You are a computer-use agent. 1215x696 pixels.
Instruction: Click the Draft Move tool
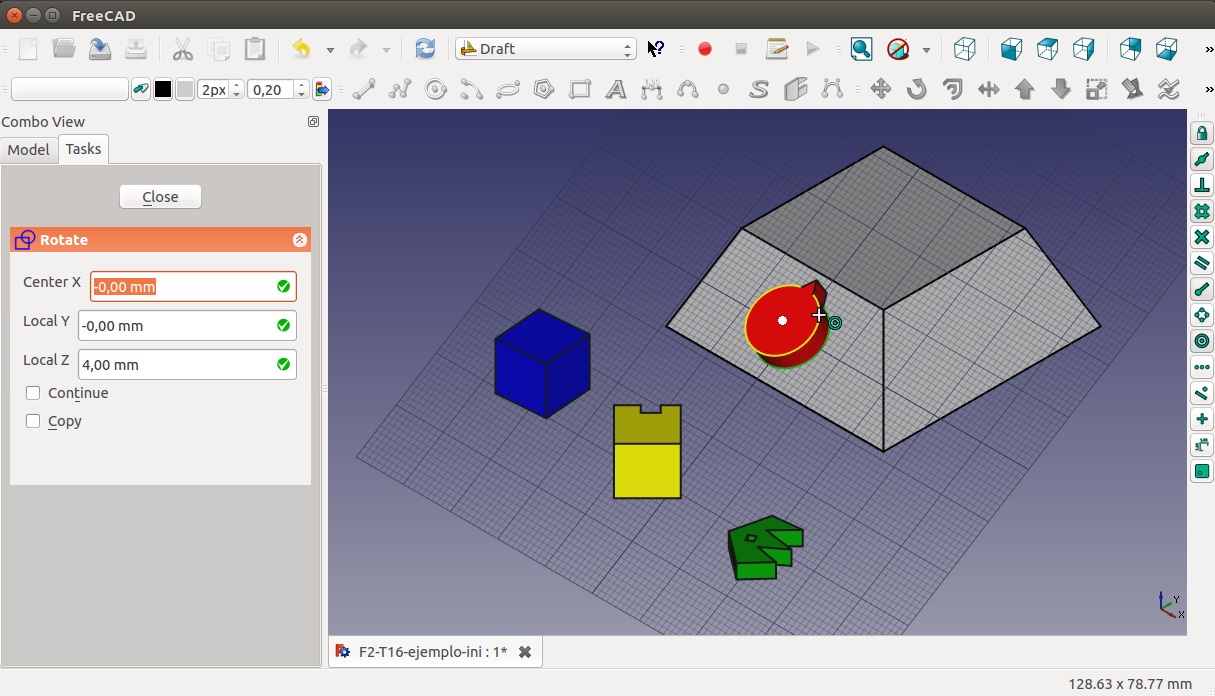coord(881,89)
